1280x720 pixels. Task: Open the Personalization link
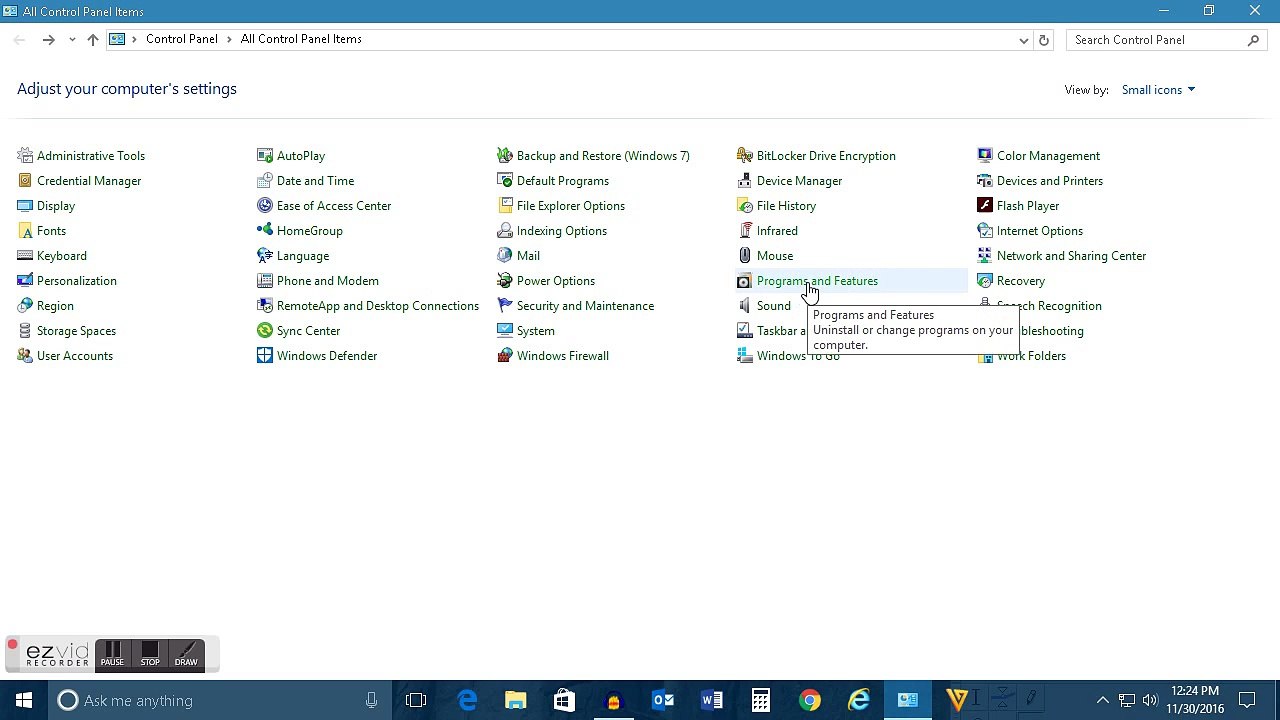(x=77, y=281)
